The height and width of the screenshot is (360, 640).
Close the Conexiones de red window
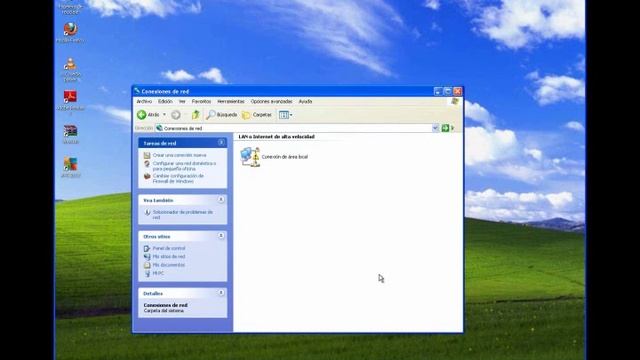pyautogui.click(x=458, y=91)
